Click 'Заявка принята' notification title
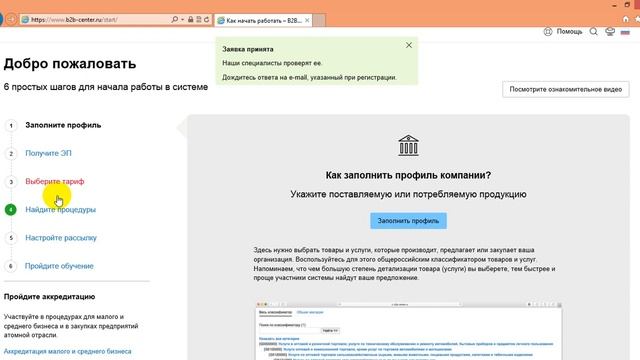The height and width of the screenshot is (360, 640). pos(248,49)
